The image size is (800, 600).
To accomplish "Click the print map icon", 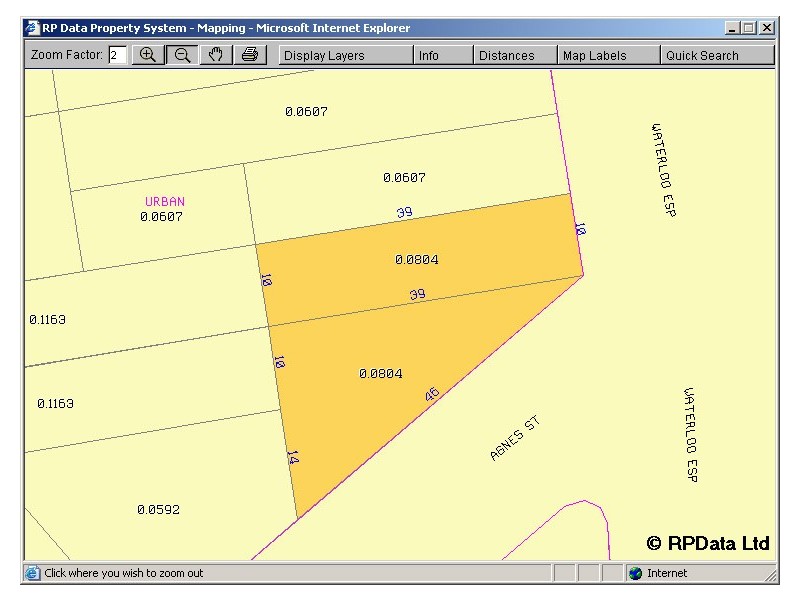I will (x=249, y=55).
